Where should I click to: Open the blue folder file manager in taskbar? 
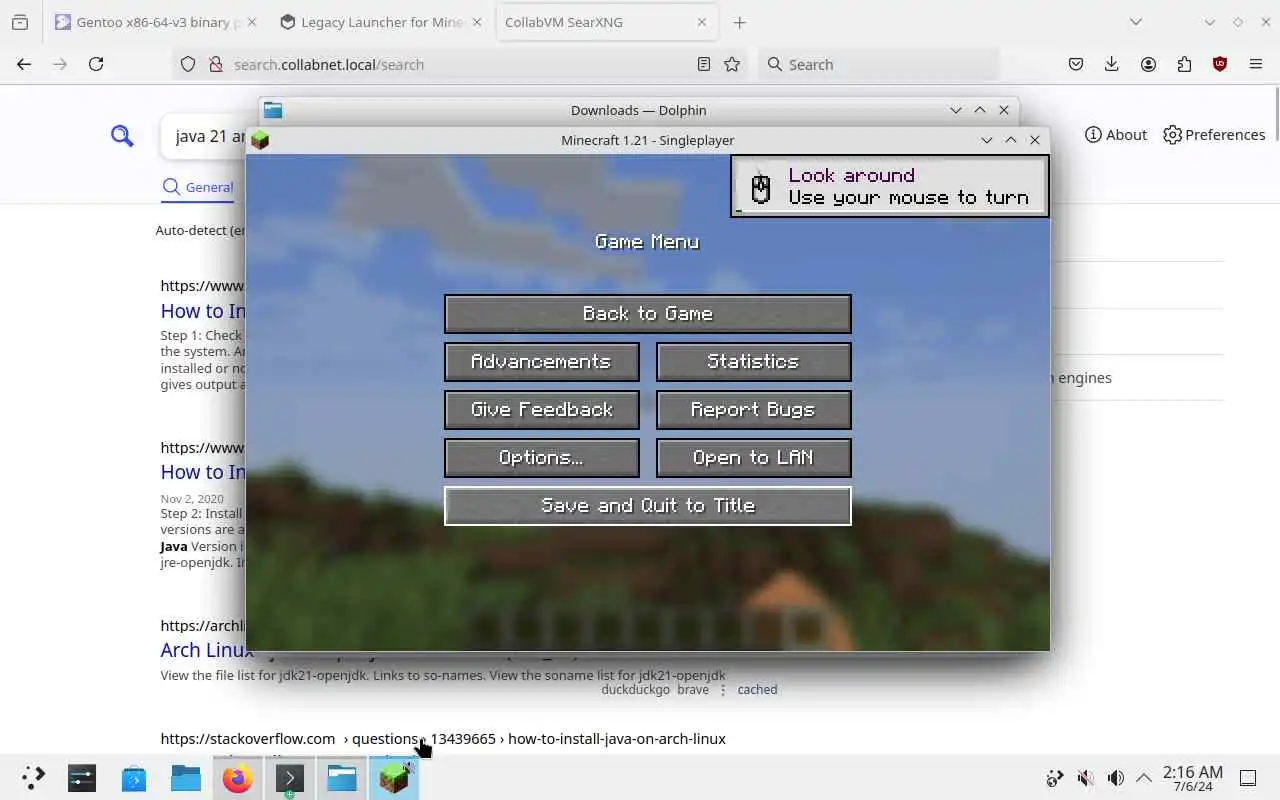pos(186,777)
